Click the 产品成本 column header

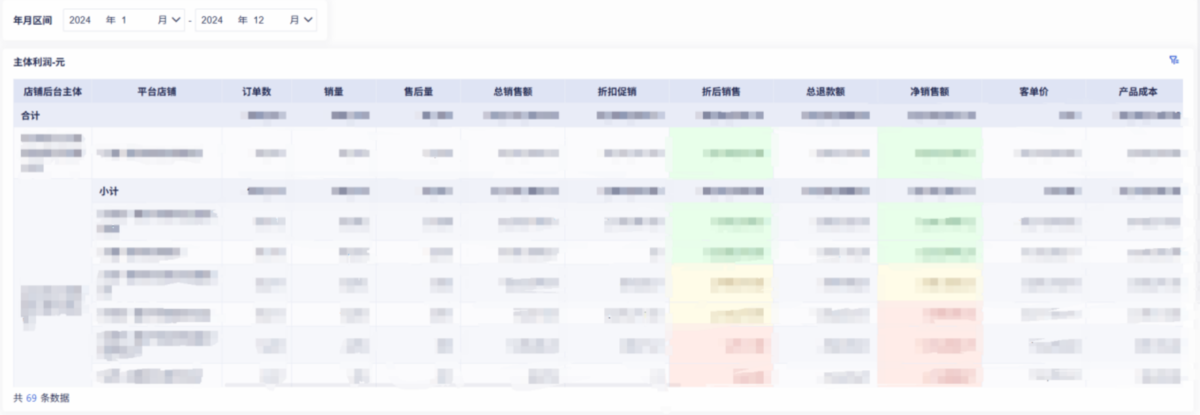(x=1138, y=91)
